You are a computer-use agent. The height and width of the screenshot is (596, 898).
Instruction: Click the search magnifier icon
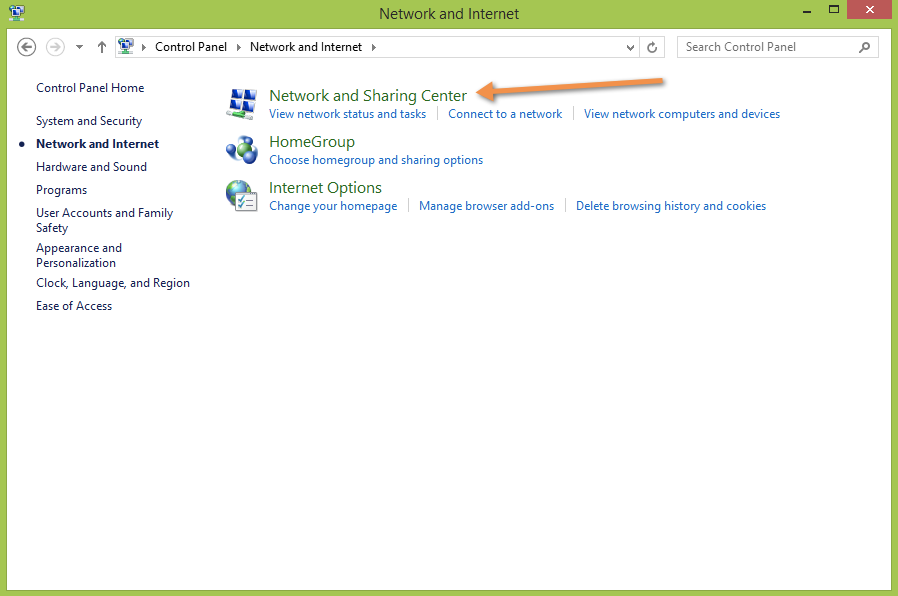[x=865, y=47]
